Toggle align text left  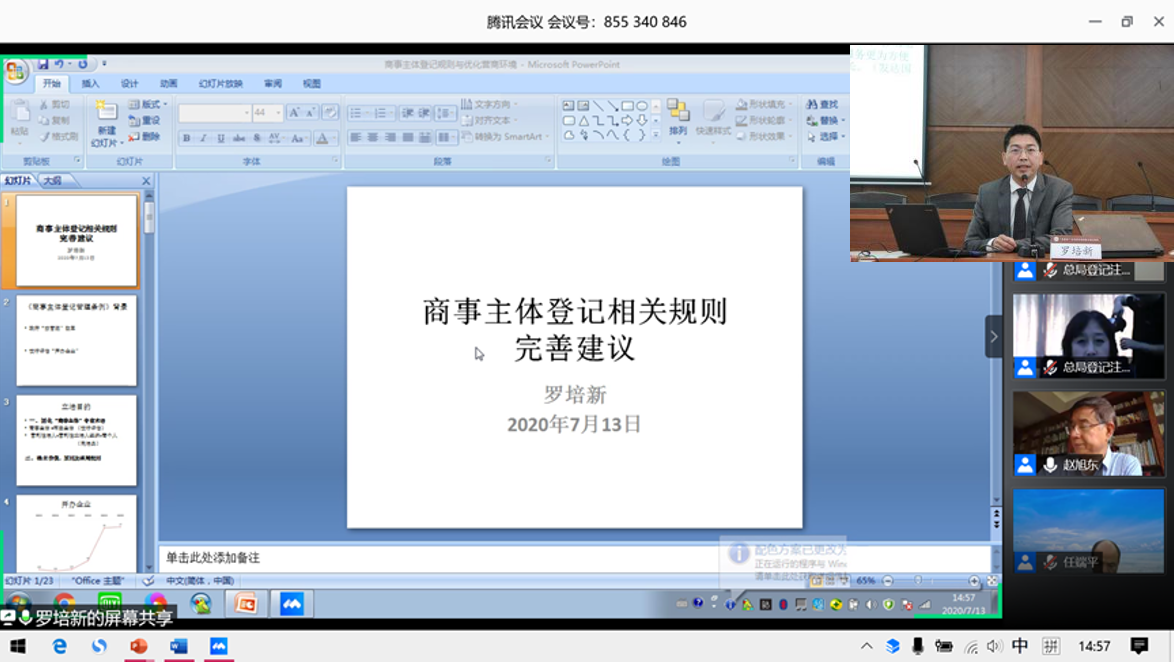[x=356, y=137]
